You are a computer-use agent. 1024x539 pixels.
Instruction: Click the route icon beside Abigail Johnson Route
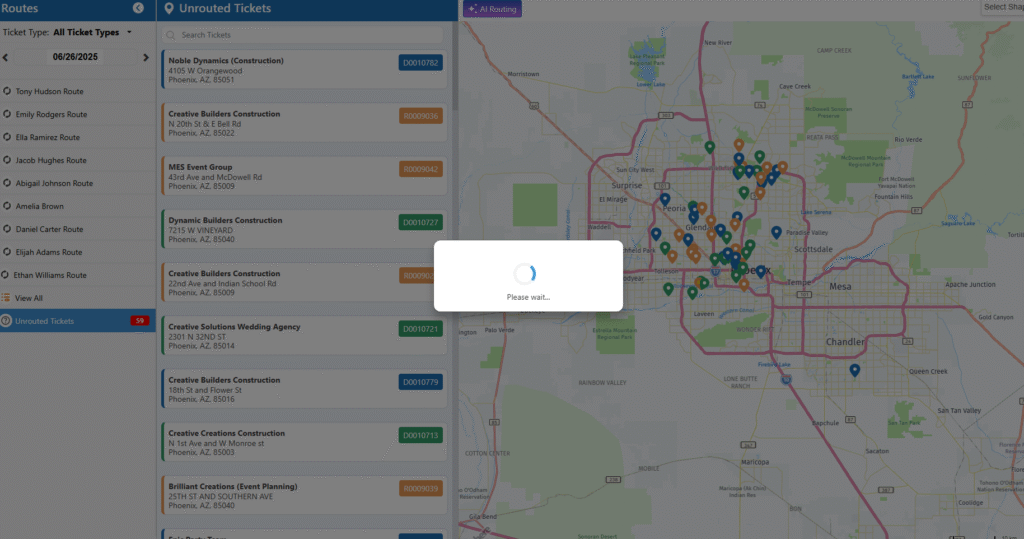[x=7, y=182]
